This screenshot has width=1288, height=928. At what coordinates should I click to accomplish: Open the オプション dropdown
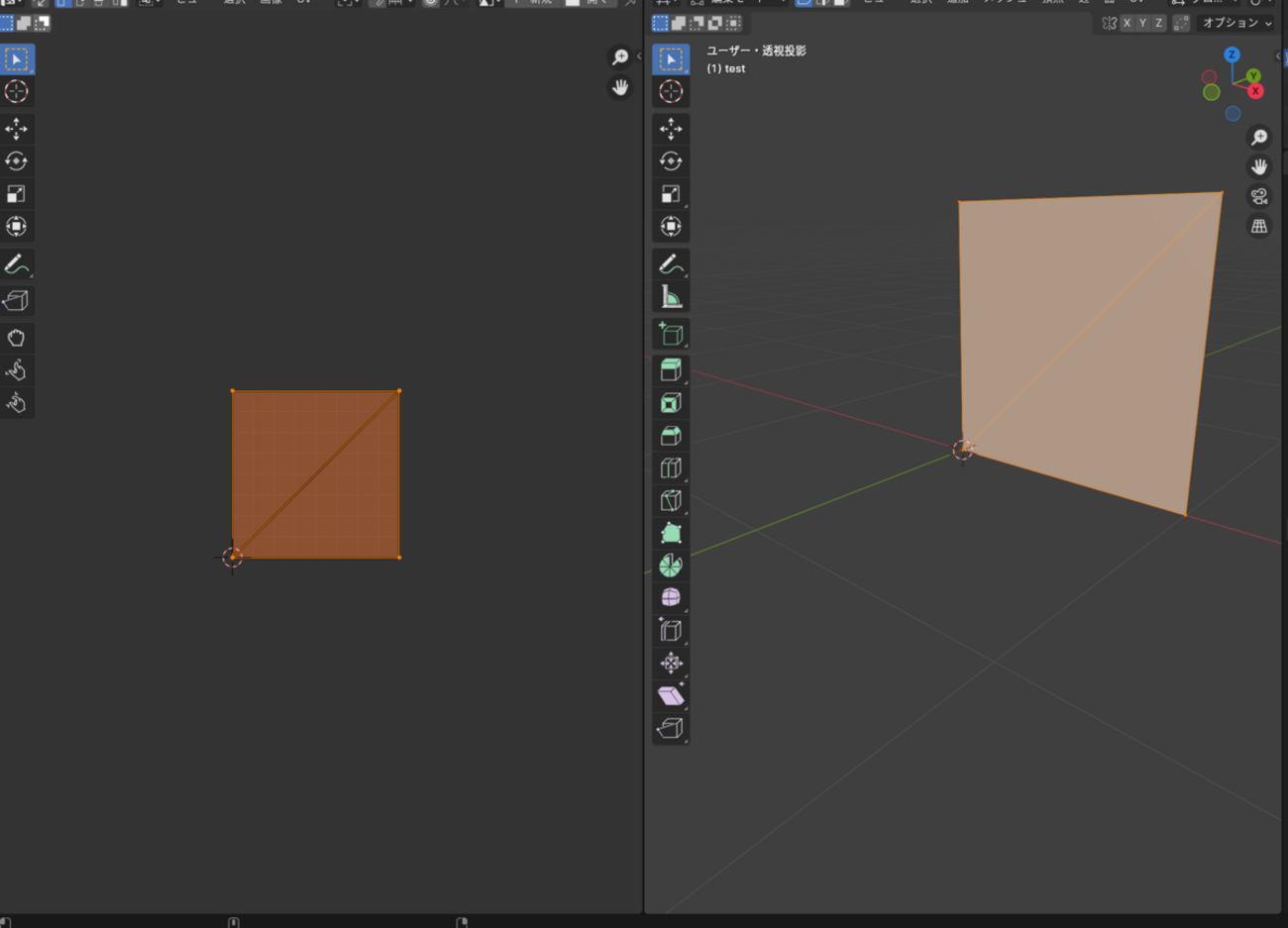point(1236,23)
